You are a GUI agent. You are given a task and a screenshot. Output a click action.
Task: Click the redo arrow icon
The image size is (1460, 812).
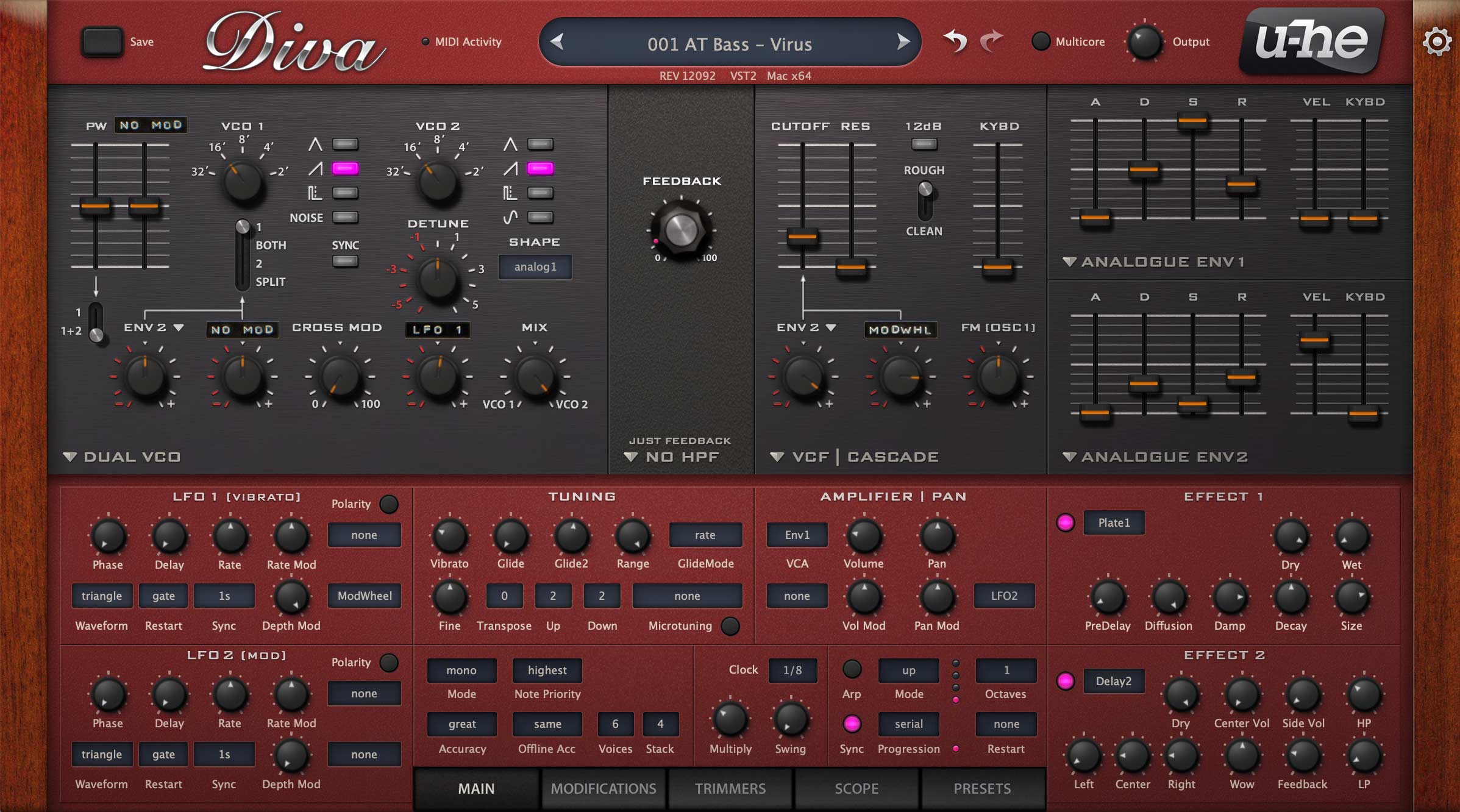[x=992, y=41]
